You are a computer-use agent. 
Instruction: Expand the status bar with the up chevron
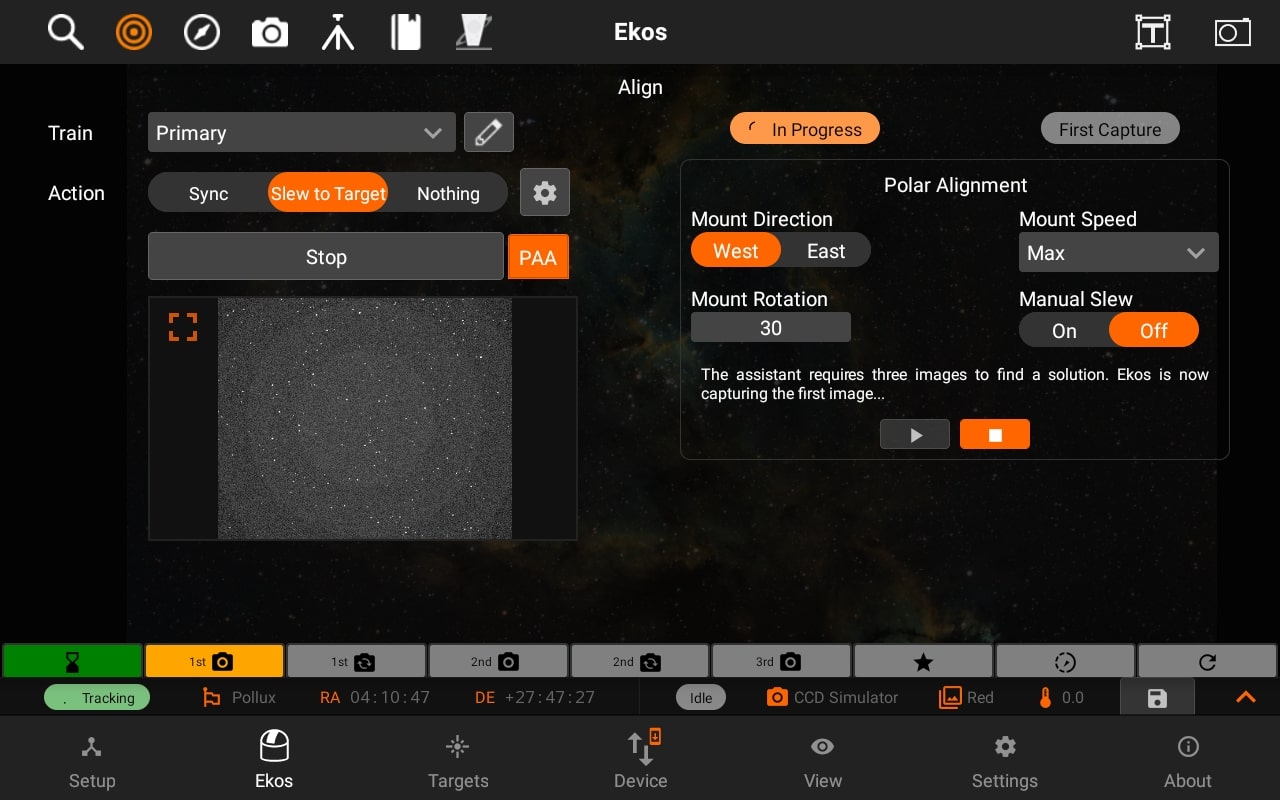pyautogui.click(x=1246, y=698)
